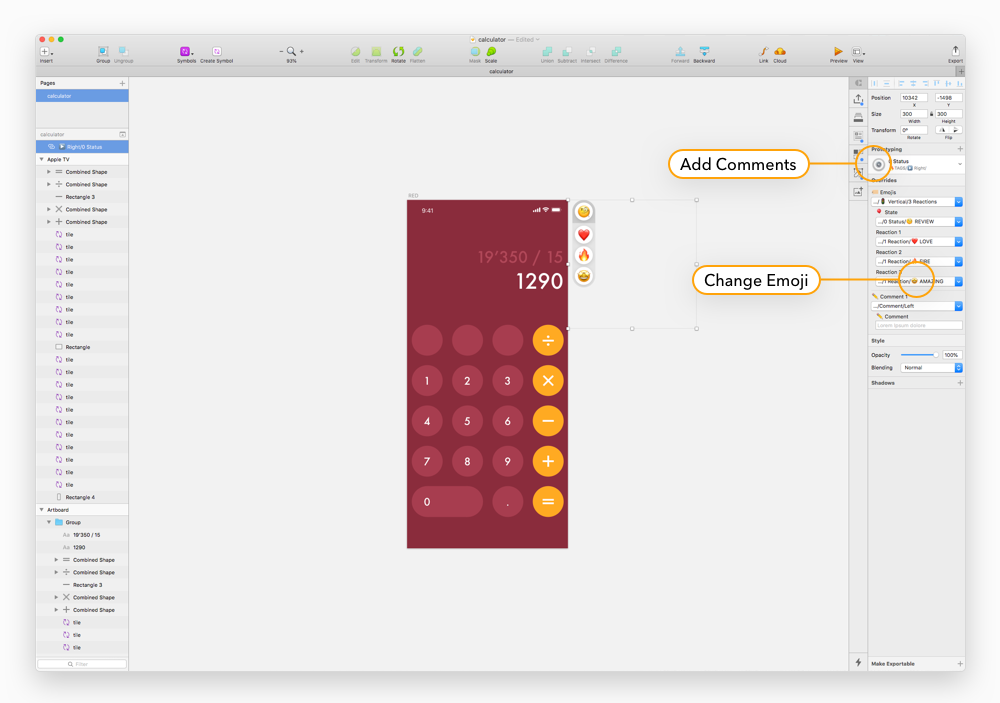Open the Cloud upload icon
This screenshot has width=1000, height=703.
[x=780, y=51]
